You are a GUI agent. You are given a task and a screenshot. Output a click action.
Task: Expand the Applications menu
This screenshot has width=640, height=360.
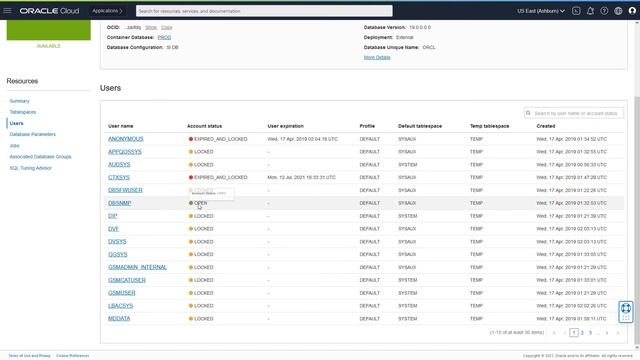[107, 11]
